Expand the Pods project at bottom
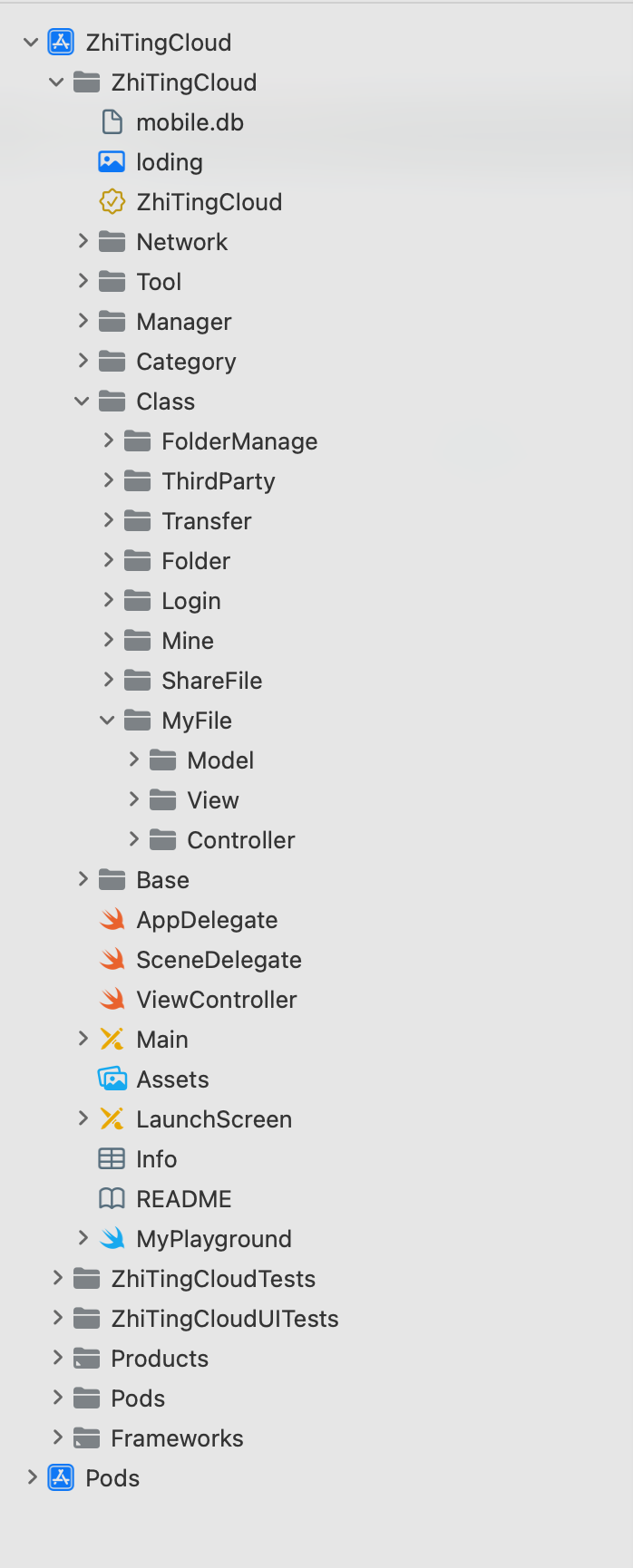The image size is (633, 1568). click(x=32, y=1477)
